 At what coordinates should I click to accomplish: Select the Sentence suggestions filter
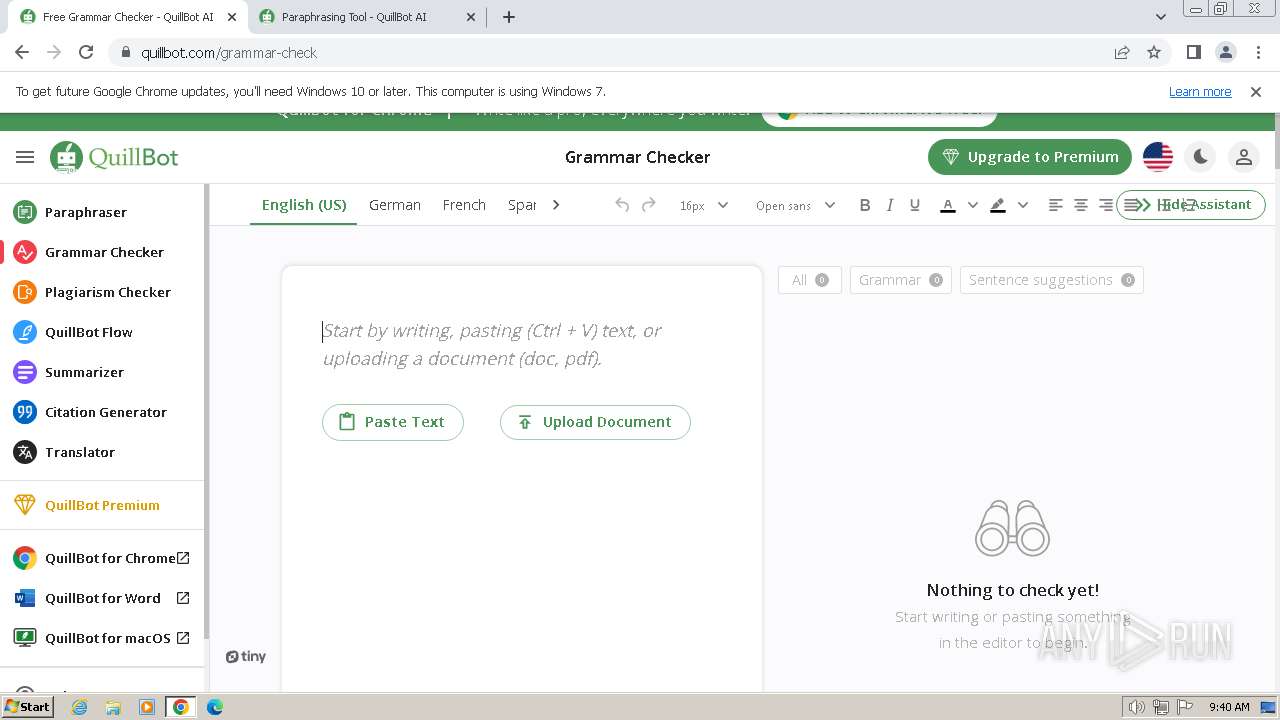pyautogui.click(x=1052, y=280)
